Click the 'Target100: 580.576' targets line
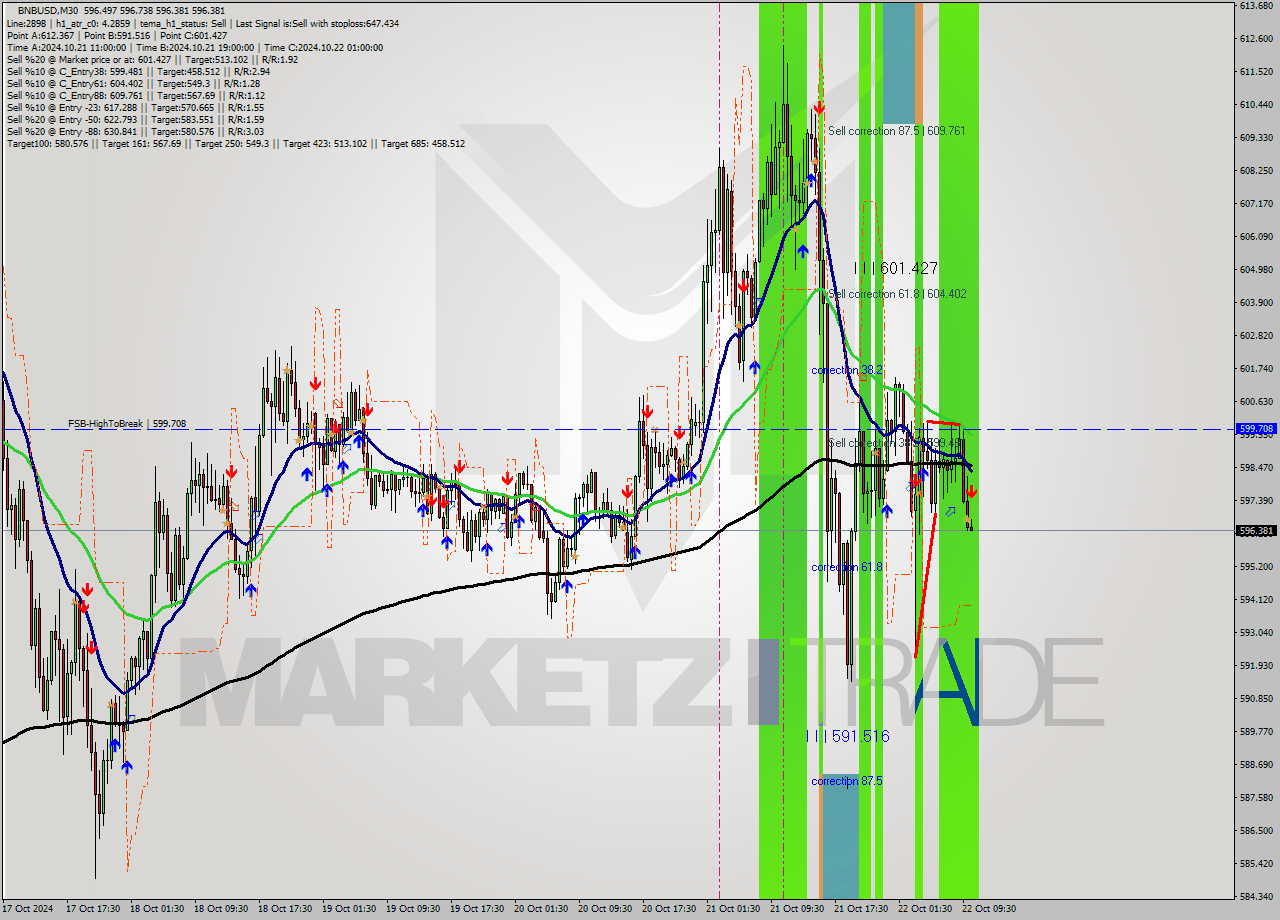This screenshot has width=1280, height=920. click(x=235, y=143)
